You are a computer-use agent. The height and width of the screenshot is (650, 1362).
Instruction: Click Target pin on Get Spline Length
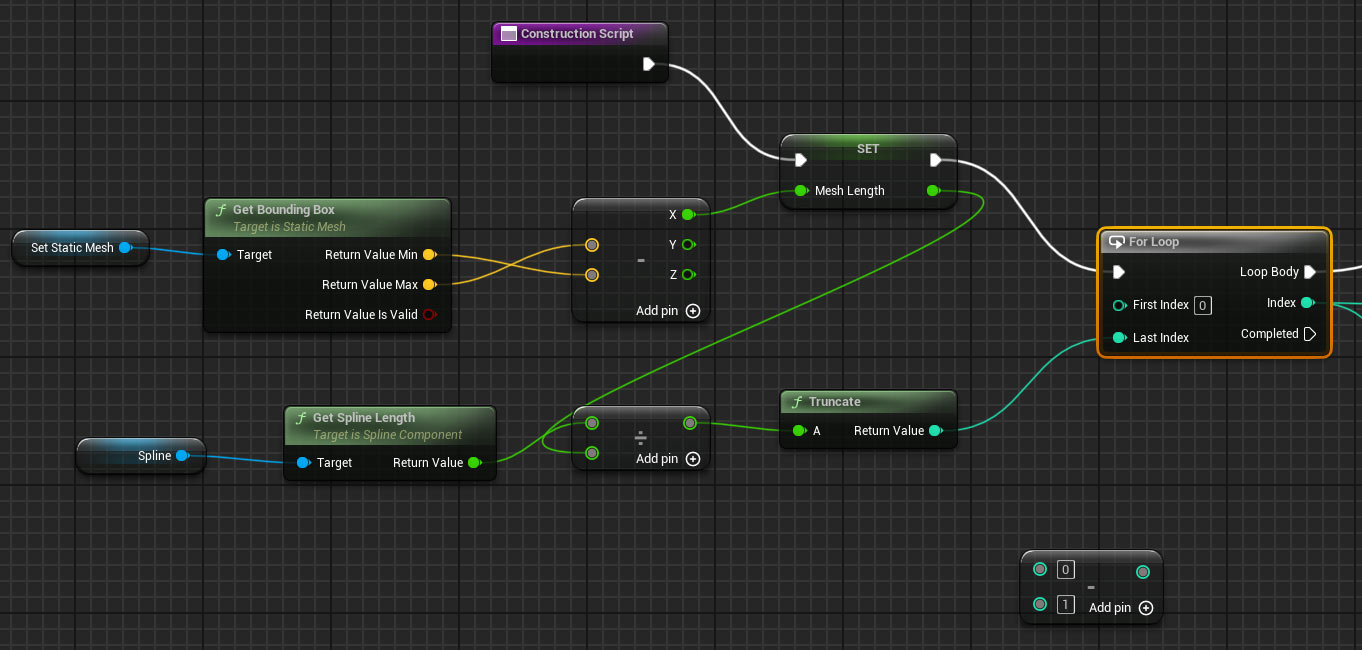tap(304, 462)
